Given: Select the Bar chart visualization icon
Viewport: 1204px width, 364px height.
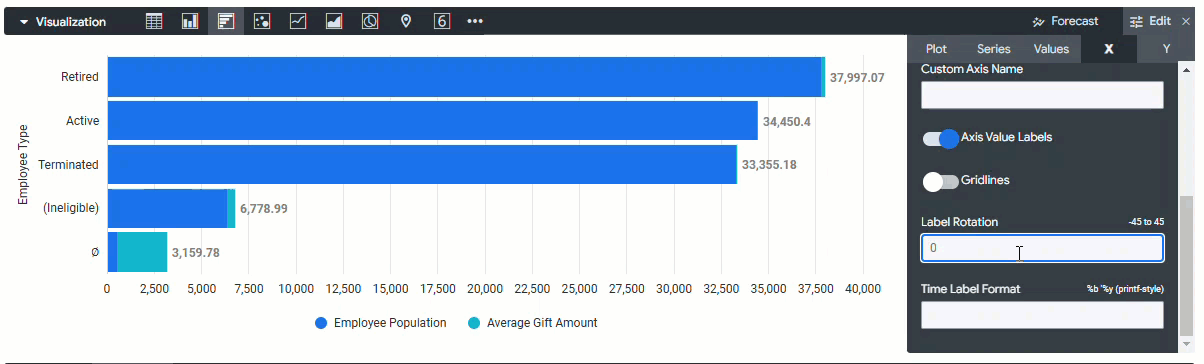Looking at the screenshot, I should pyautogui.click(x=226, y=21).
